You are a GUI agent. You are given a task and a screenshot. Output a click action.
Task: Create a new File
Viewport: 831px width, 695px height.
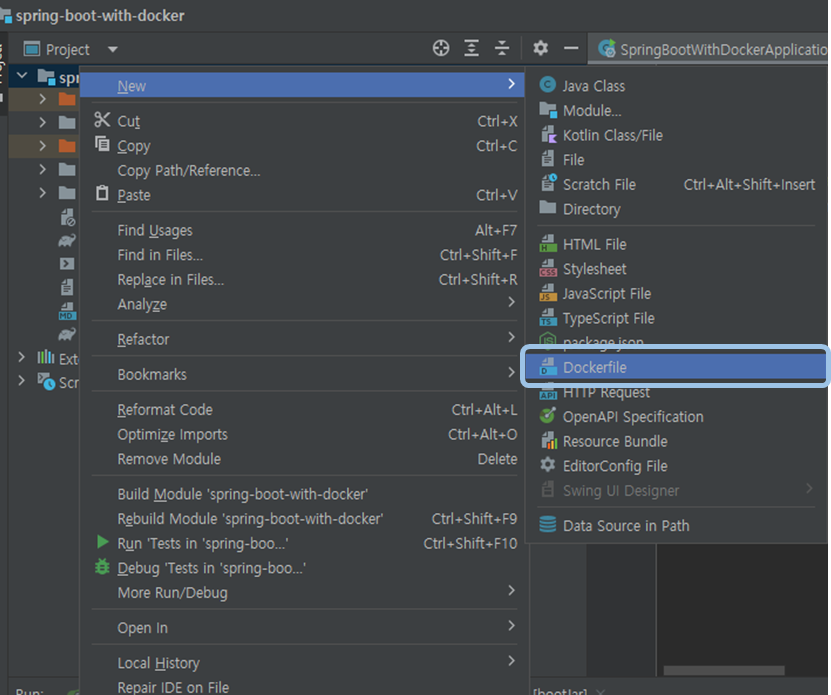[x=676, y=160]
